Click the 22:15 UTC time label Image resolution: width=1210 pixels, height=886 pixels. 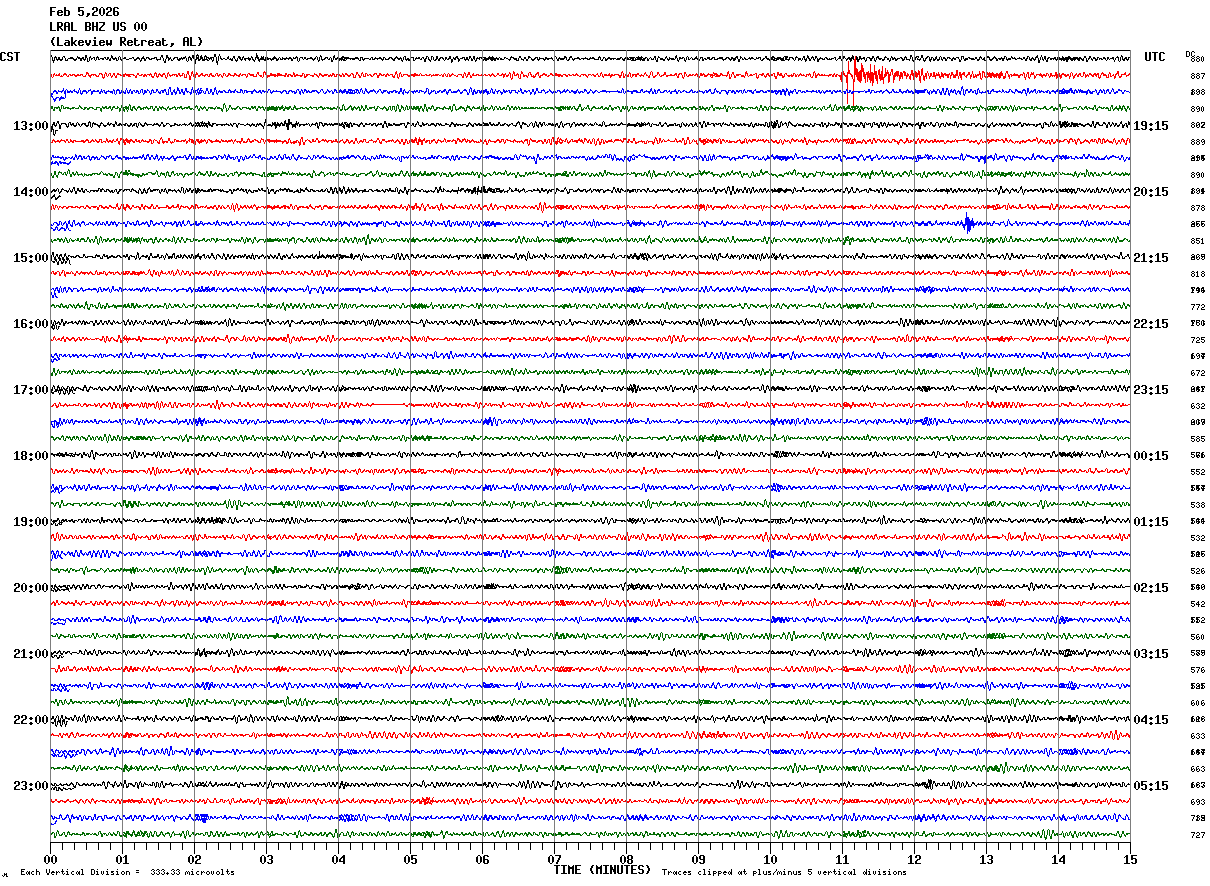tap(1151, 324)
